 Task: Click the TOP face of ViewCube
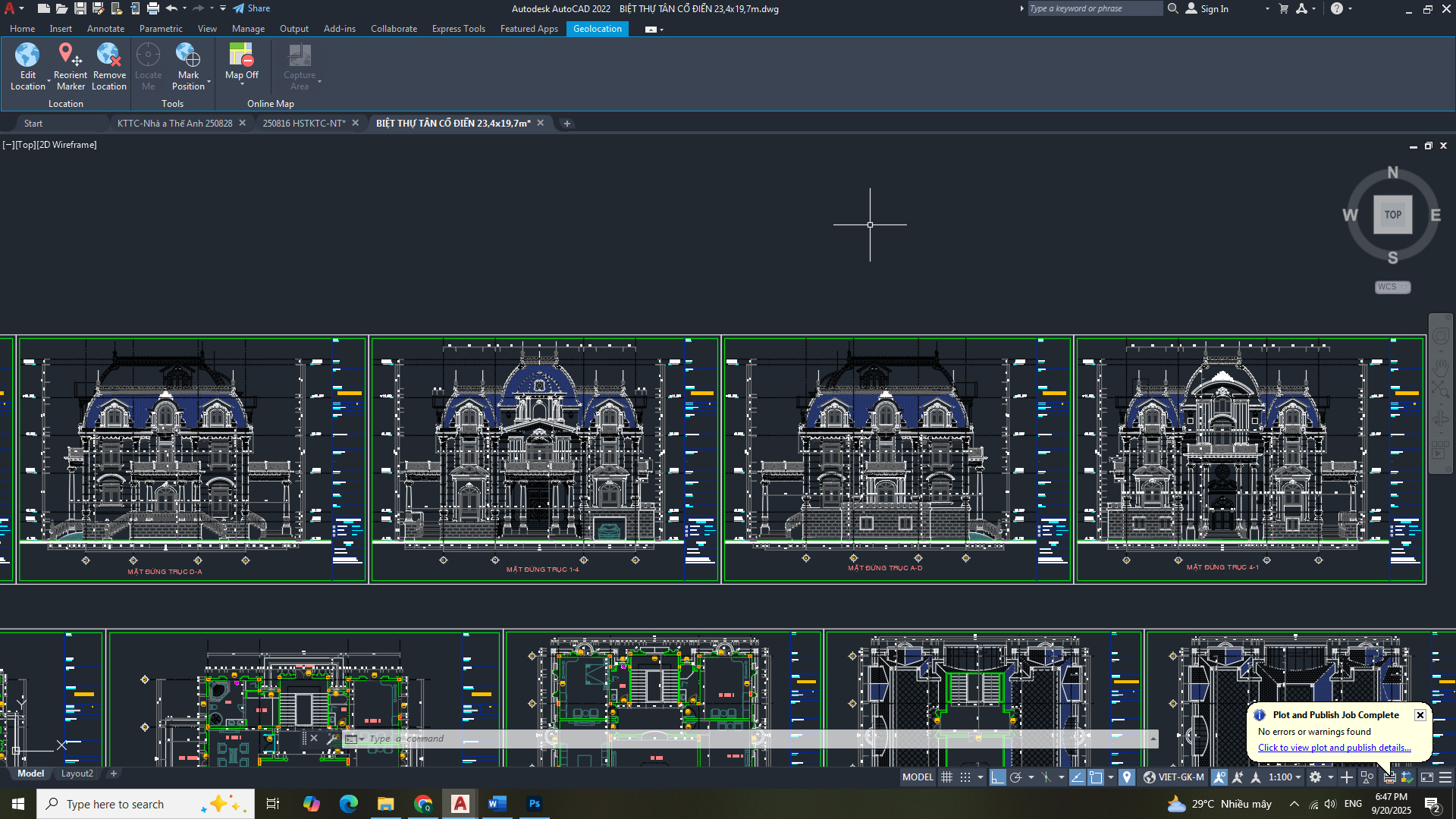click(x=1392, y=215)
